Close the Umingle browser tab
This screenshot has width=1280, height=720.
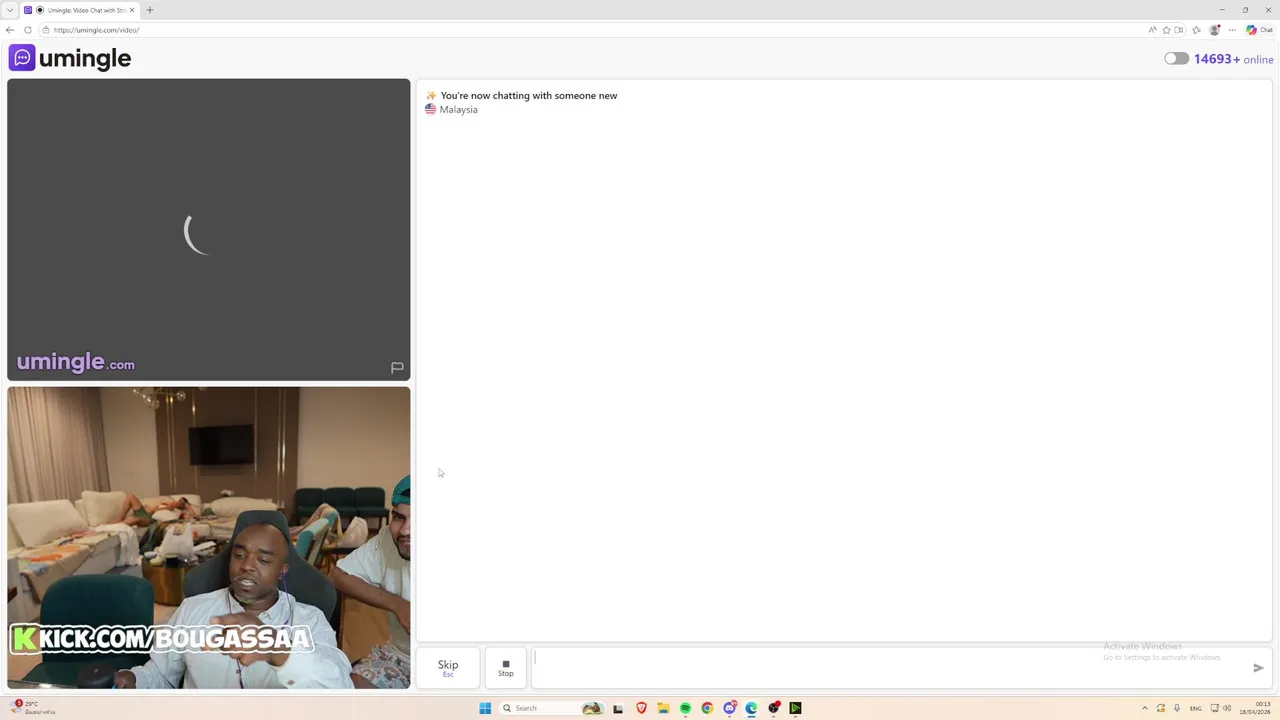click(x=132, y=10)
